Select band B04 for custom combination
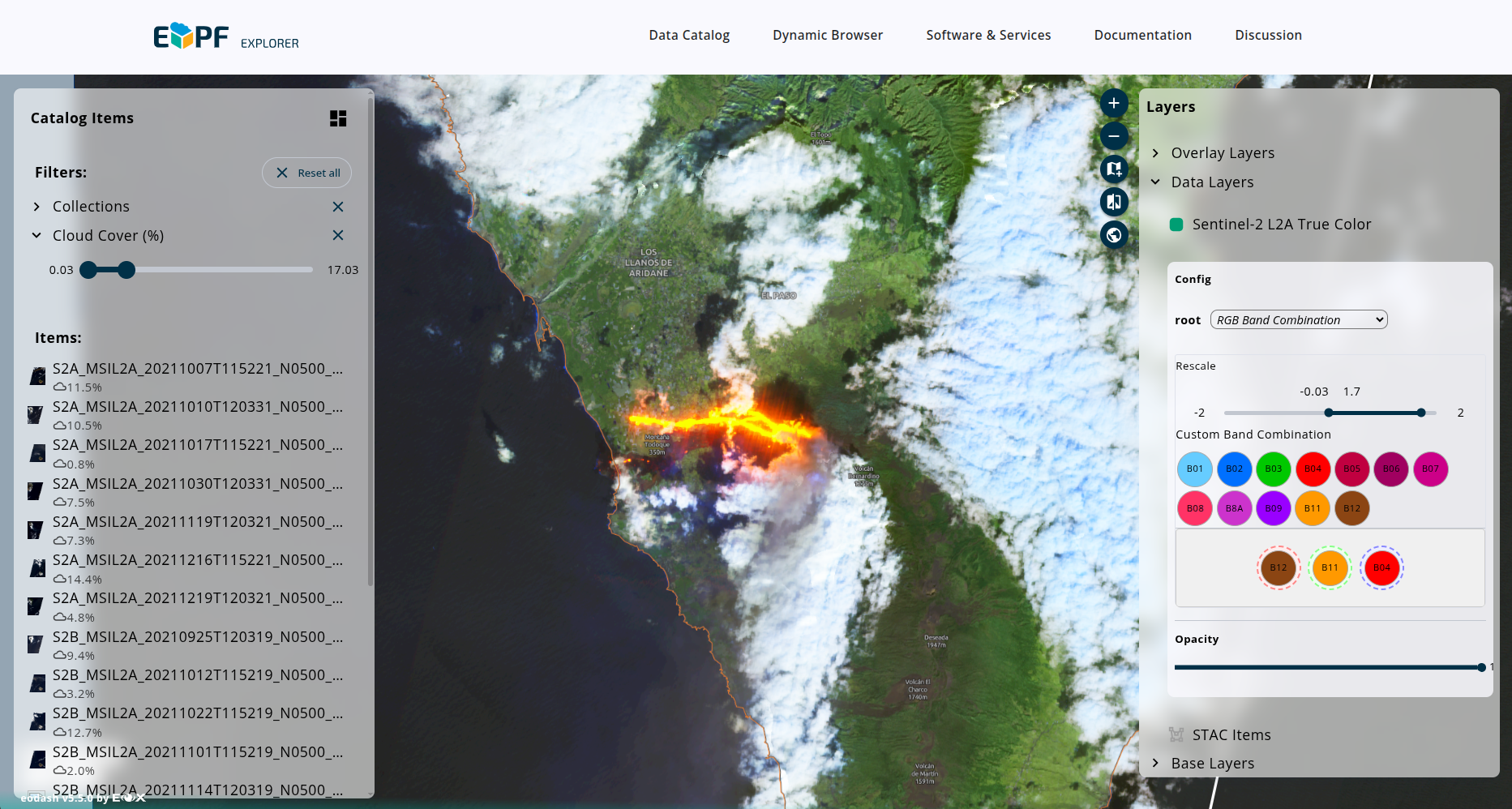The height and width of the screenshot is (809, 1512). [x=1313, y=469]
